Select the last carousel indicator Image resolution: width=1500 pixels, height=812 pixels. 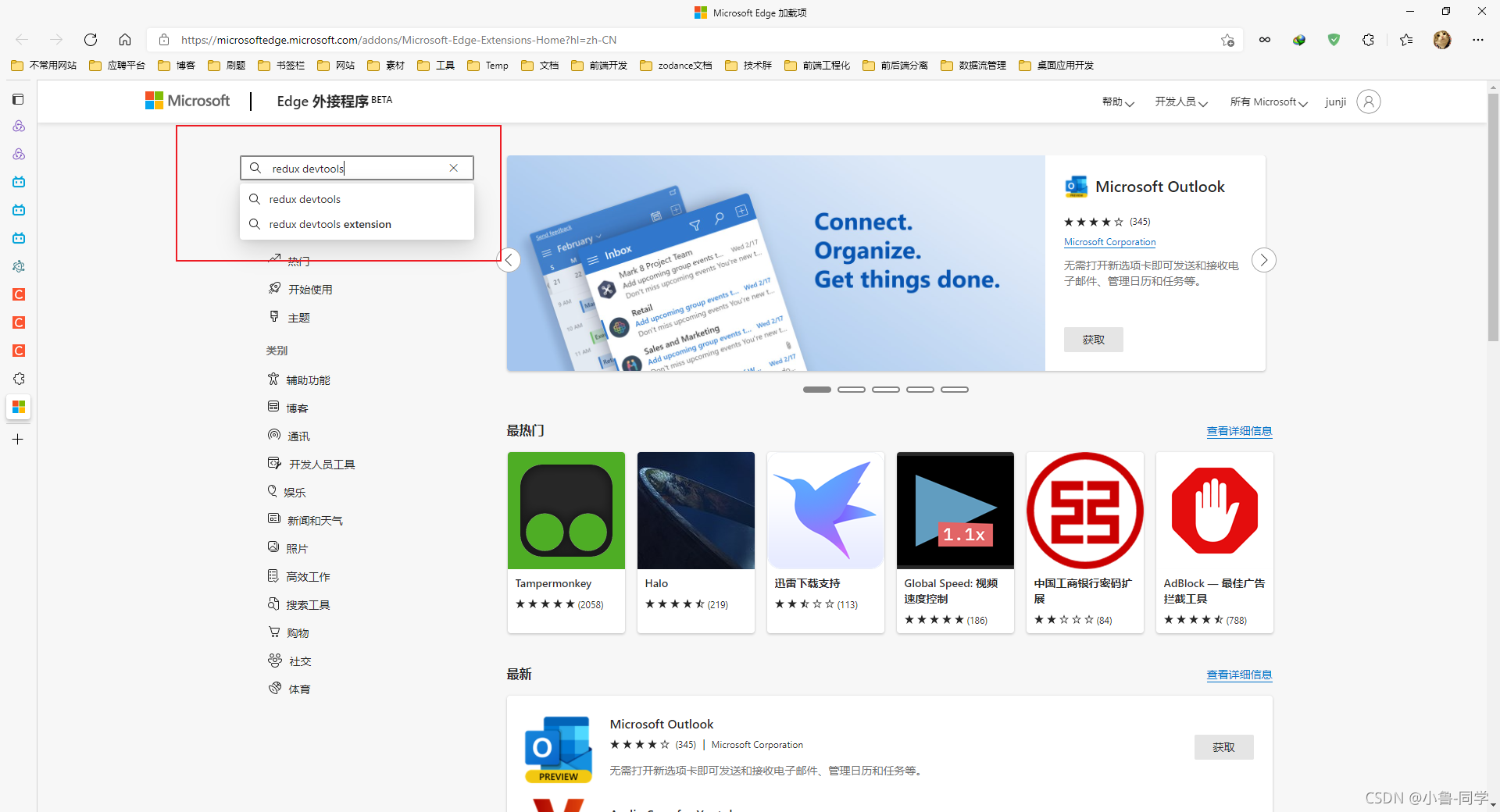955,390
